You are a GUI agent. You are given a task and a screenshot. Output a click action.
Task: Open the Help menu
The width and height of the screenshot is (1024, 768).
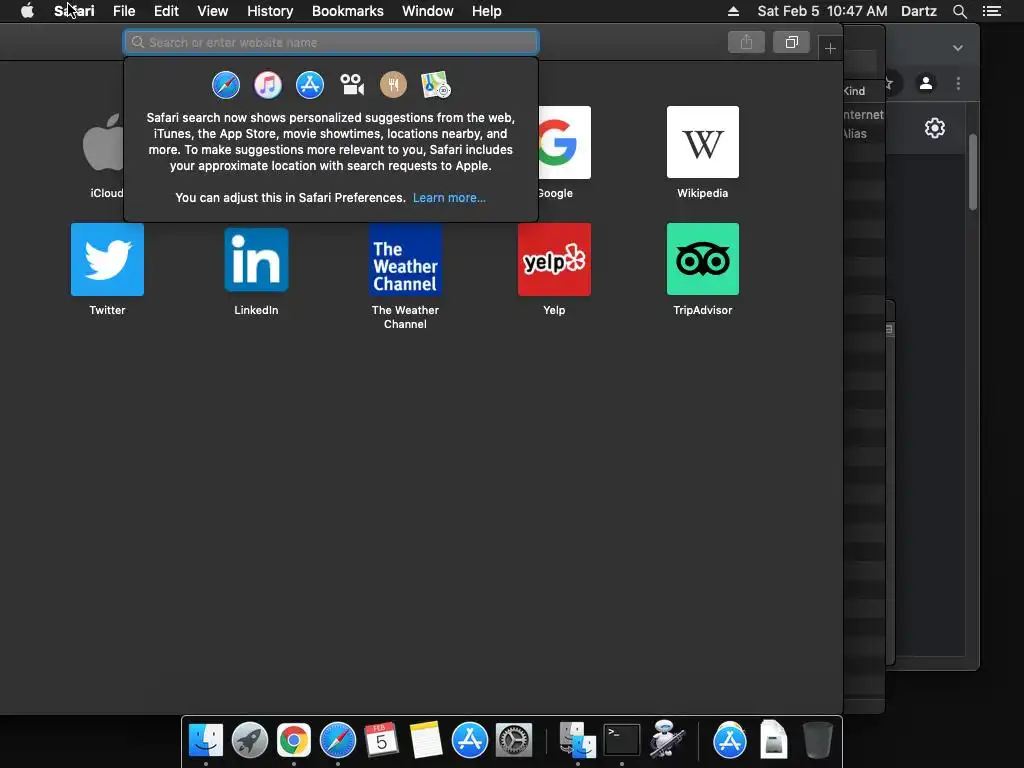(487, 11)
